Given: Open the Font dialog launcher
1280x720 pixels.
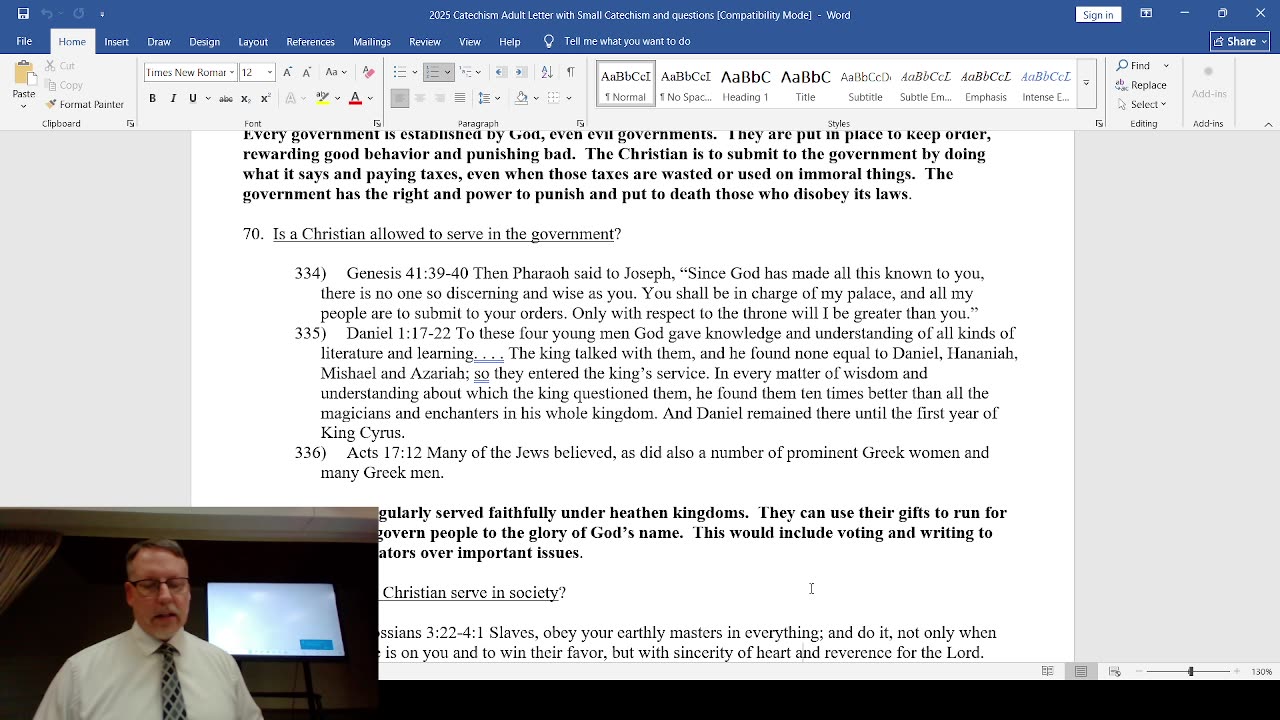Looking at the screenshot, I should (x=377, y=124).
